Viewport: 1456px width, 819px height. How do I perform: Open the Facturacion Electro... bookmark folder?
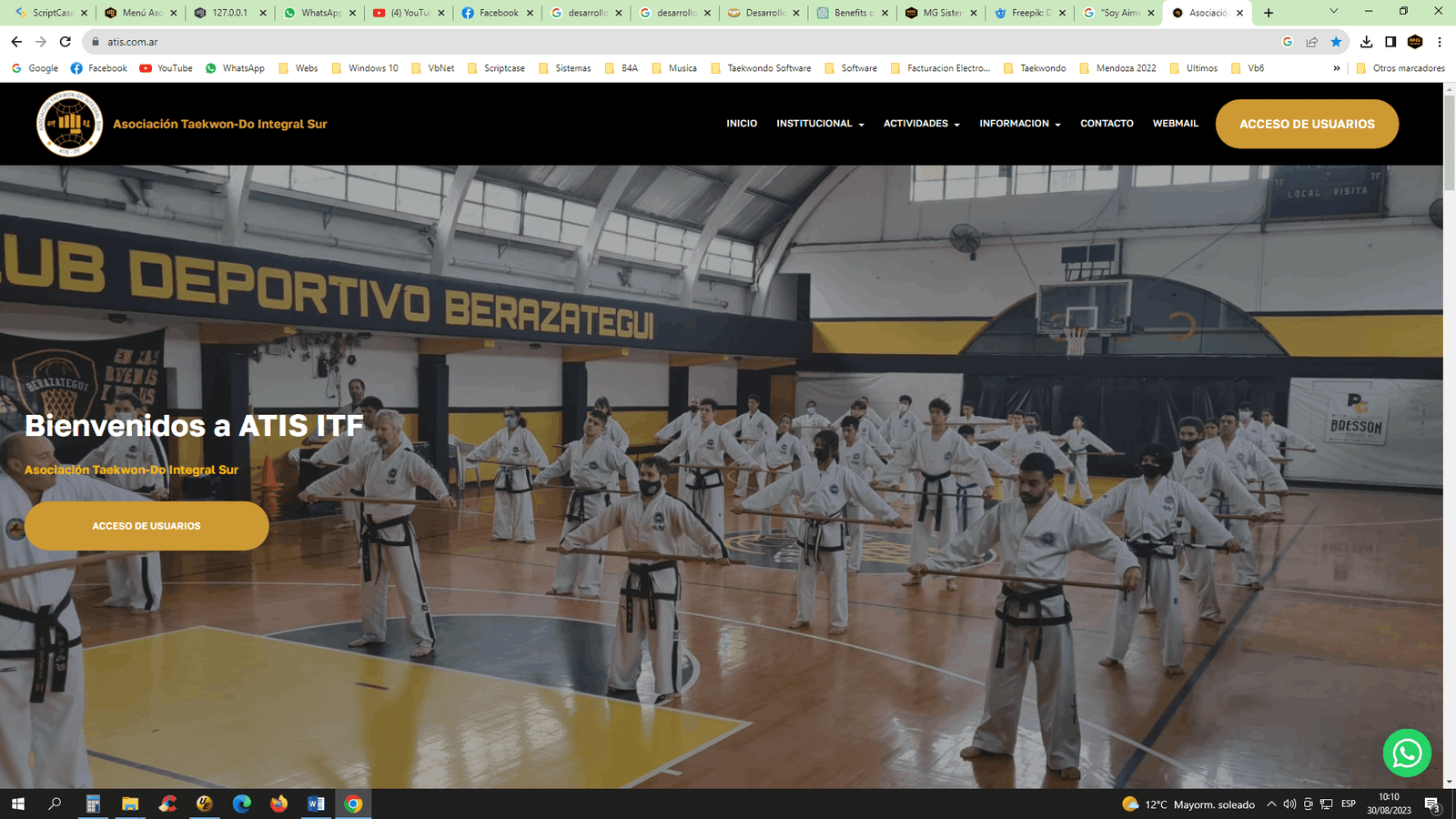click(x=940, y=68)
